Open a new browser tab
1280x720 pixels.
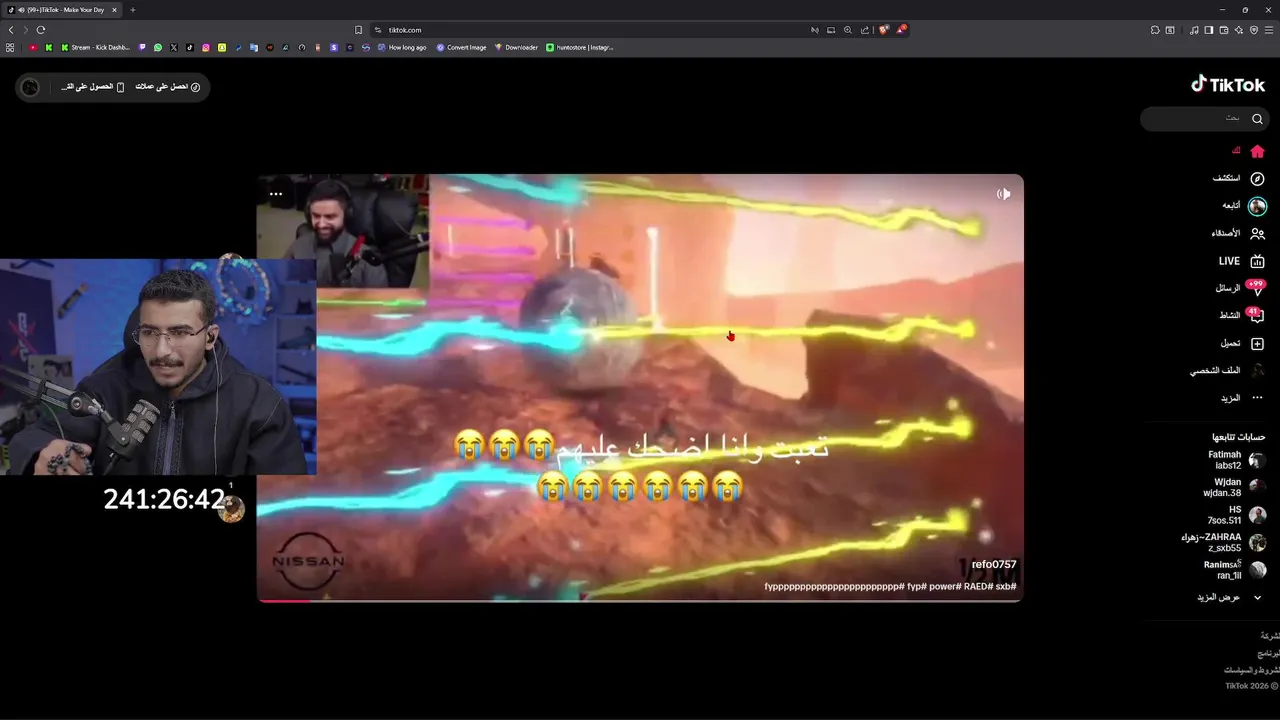tap(132, 10)
